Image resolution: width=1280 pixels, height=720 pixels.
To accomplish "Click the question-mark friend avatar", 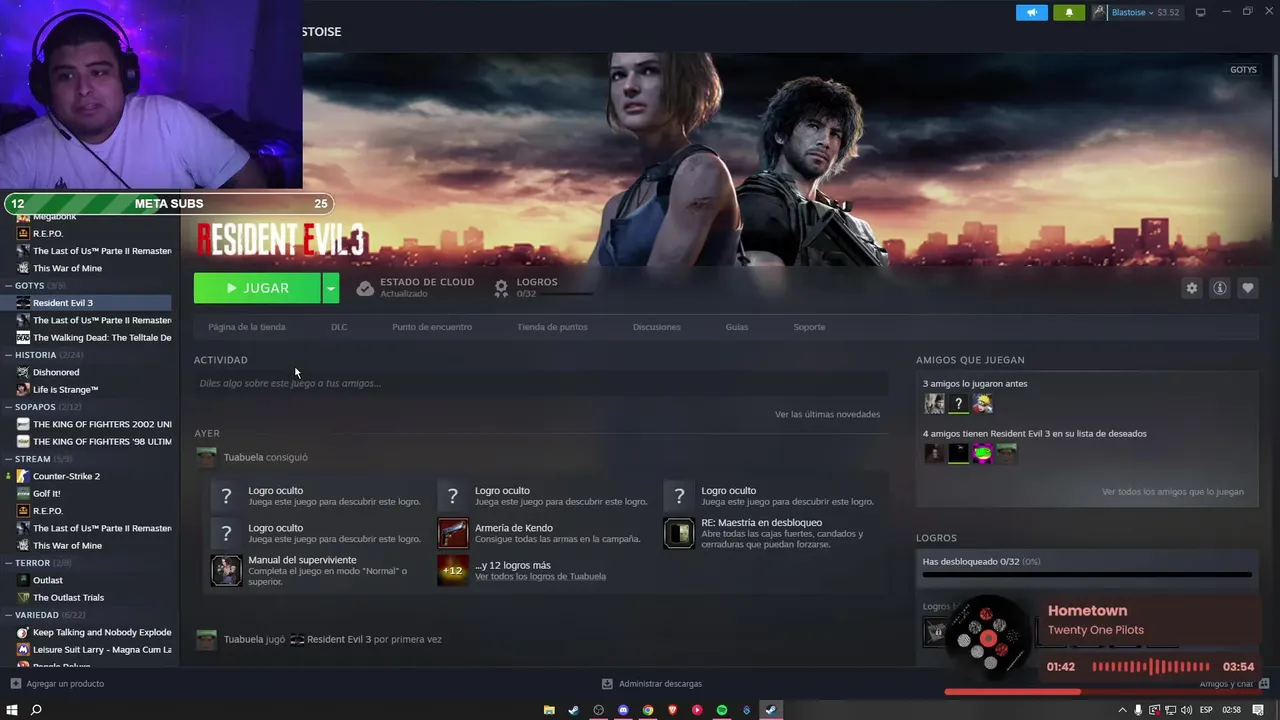I will pos(958,403).
